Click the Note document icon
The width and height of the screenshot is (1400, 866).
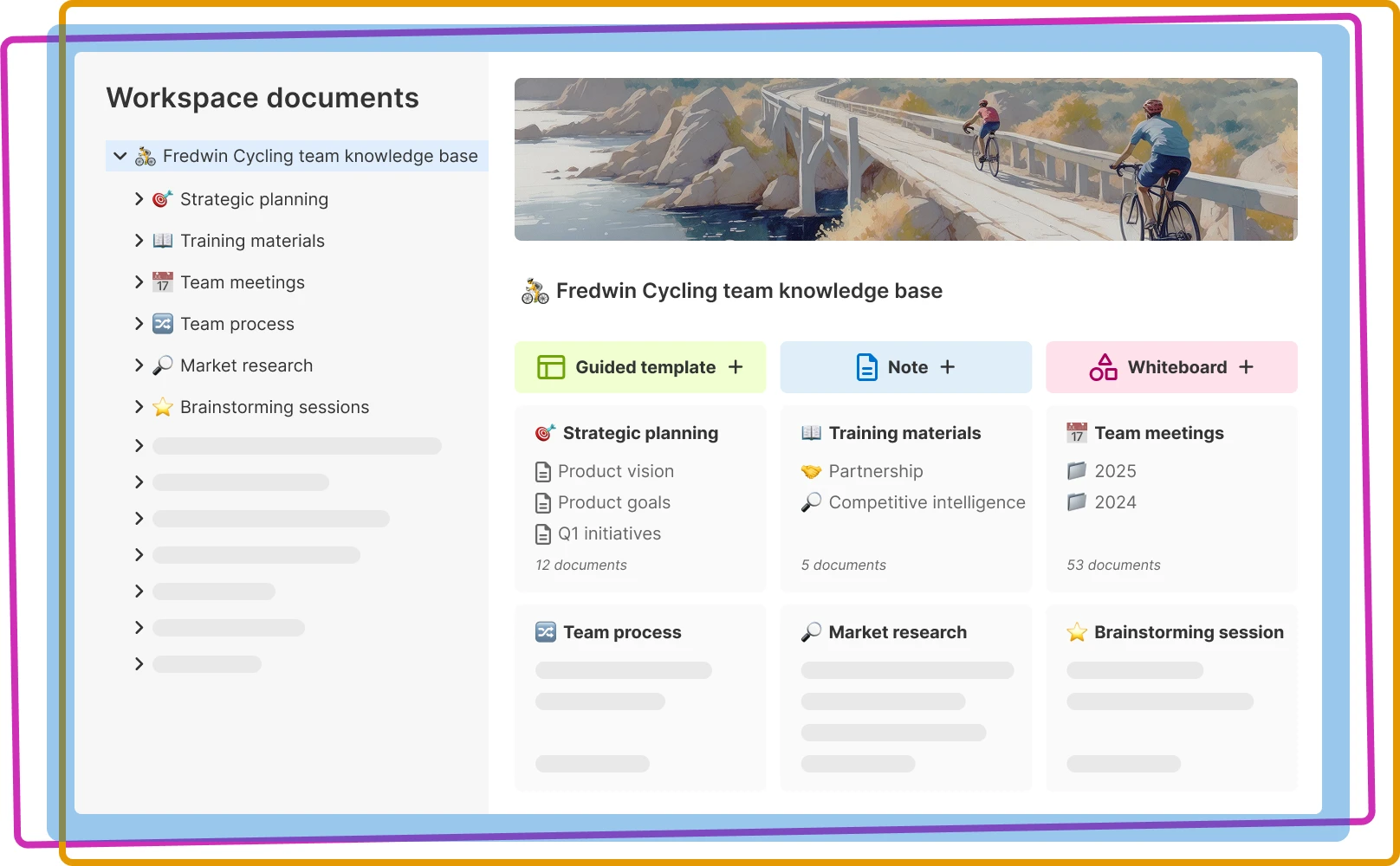point(867,366)
